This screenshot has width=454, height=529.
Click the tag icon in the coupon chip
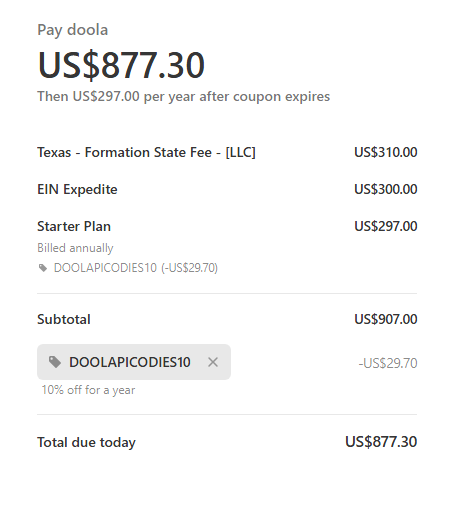click(x=55, y=362)
